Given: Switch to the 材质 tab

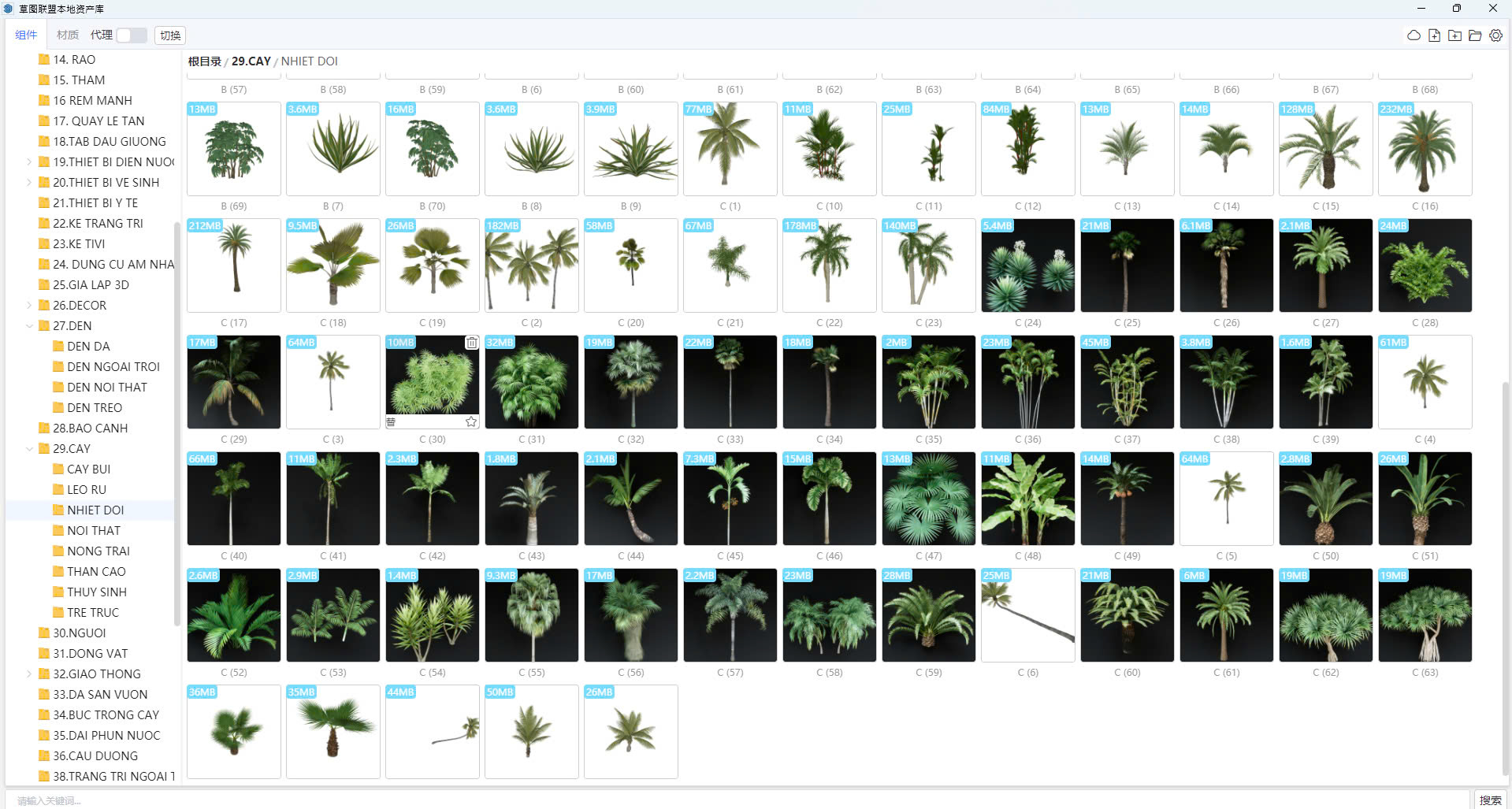Looking at the screenshot, I should 68,35.
